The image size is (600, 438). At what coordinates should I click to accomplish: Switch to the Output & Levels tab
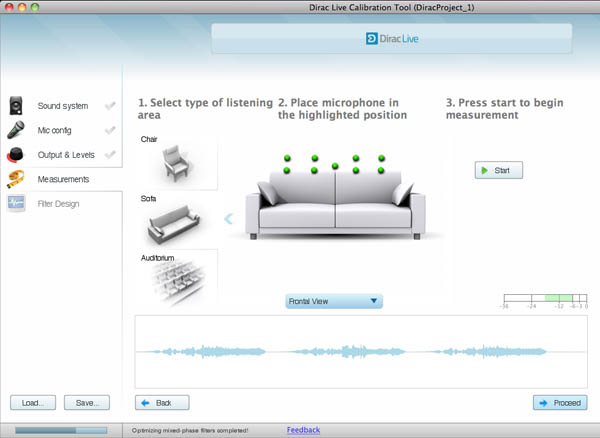pyautogui.click(x=61, y=155)
